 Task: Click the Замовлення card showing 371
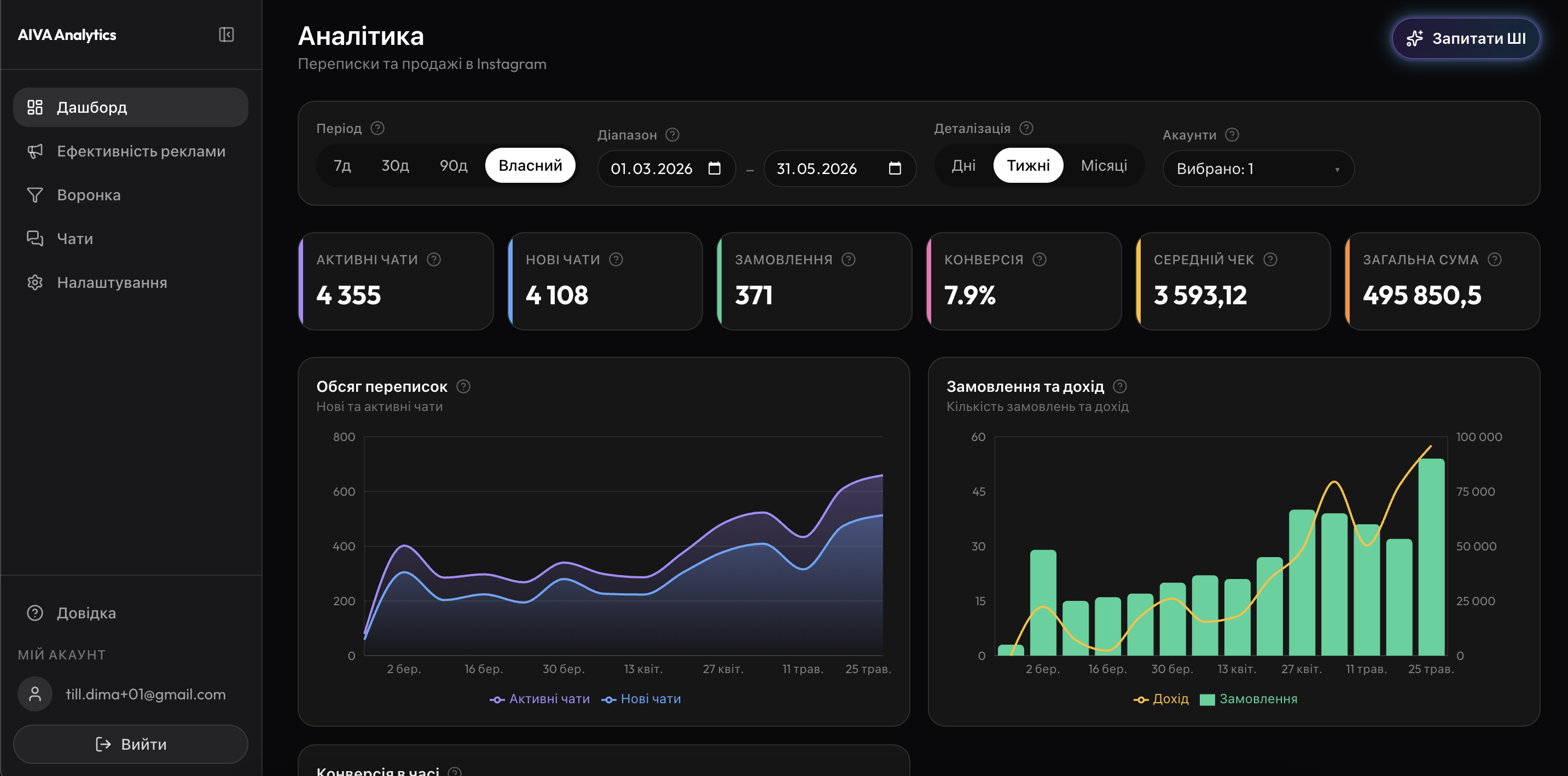[x=815, y=281]
